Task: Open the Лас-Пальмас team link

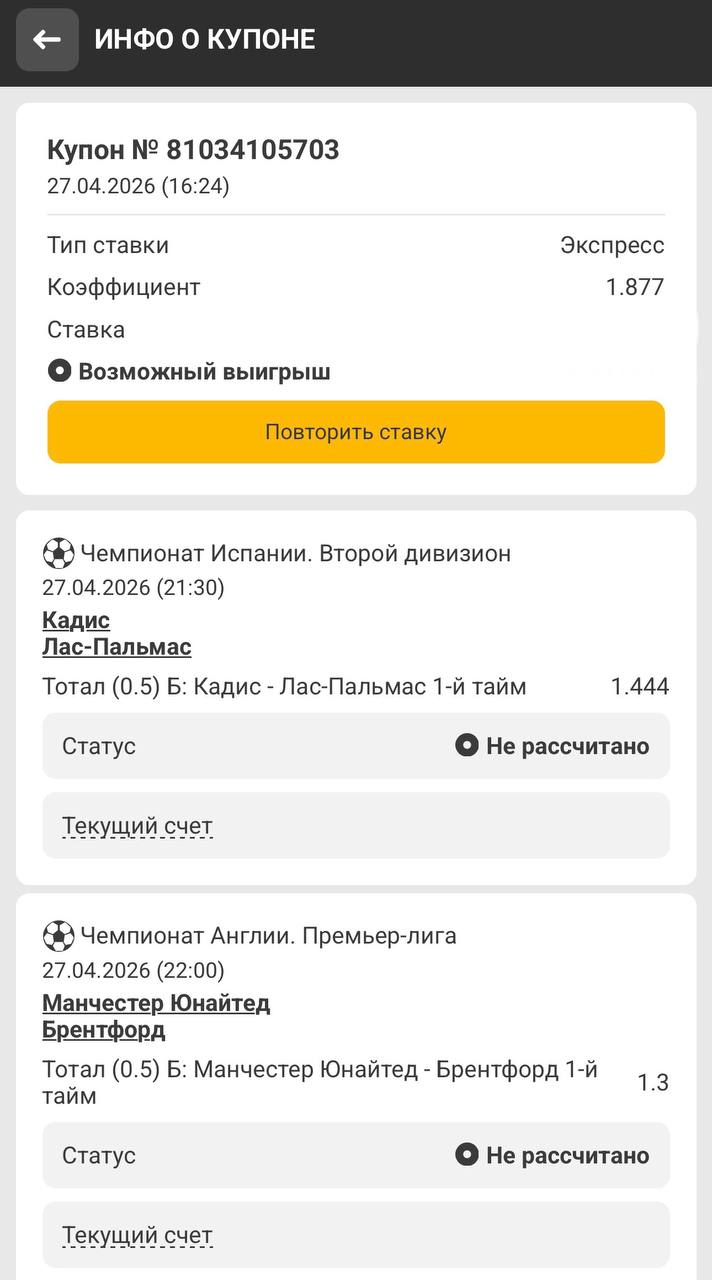Action: point(116,647)
